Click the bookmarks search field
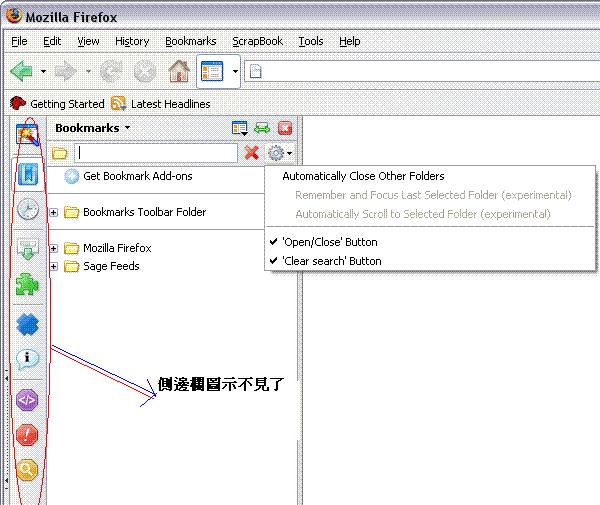600x505 pixels. click(x=156, y=153)
